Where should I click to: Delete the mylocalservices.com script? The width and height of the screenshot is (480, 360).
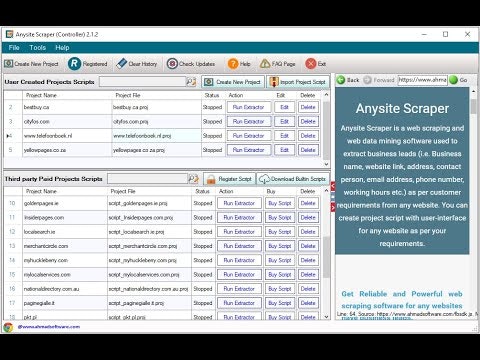(x=308, y=275)
